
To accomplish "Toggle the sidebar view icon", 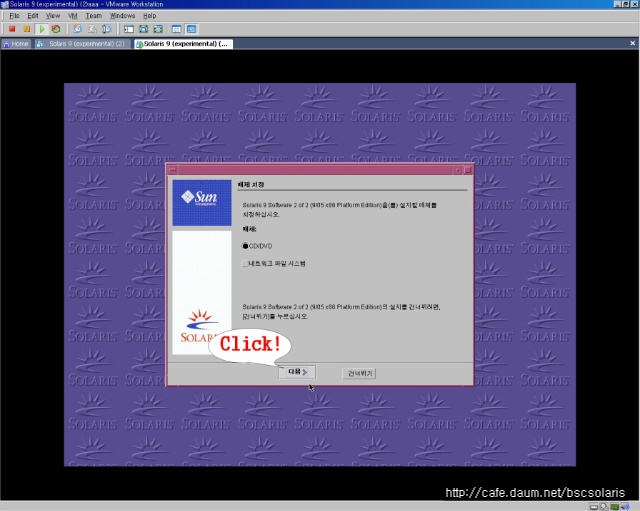I will click(129, 29).
